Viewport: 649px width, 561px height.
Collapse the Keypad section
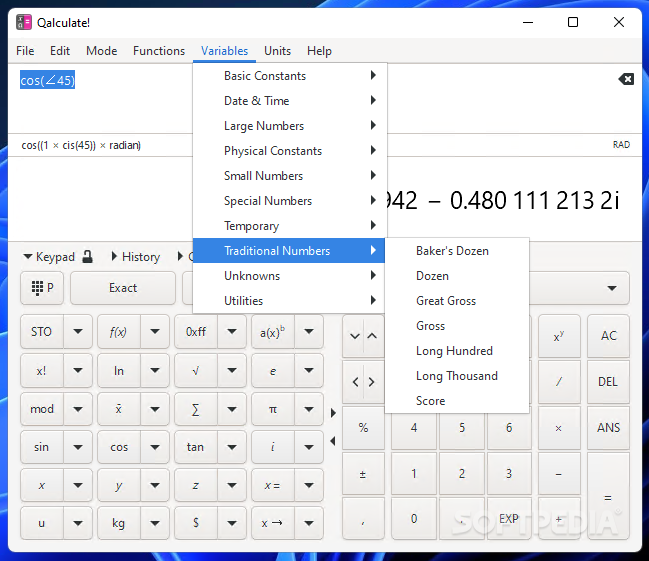[x=49, y=257]
